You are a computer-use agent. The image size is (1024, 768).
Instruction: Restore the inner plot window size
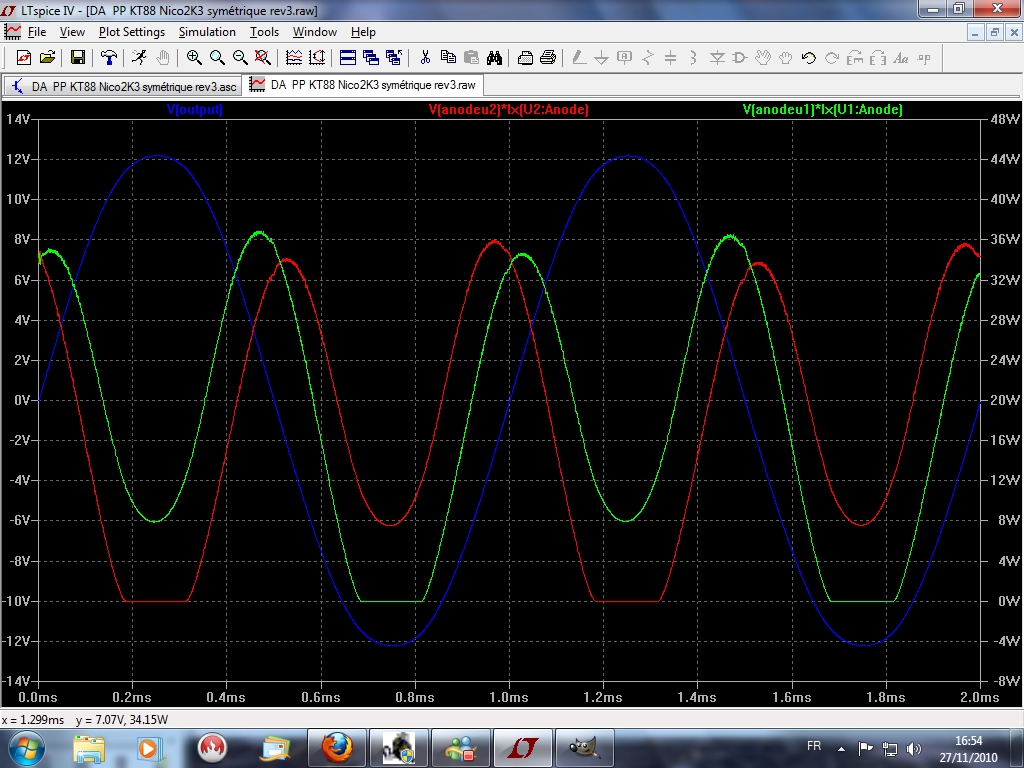click(995, 32)
